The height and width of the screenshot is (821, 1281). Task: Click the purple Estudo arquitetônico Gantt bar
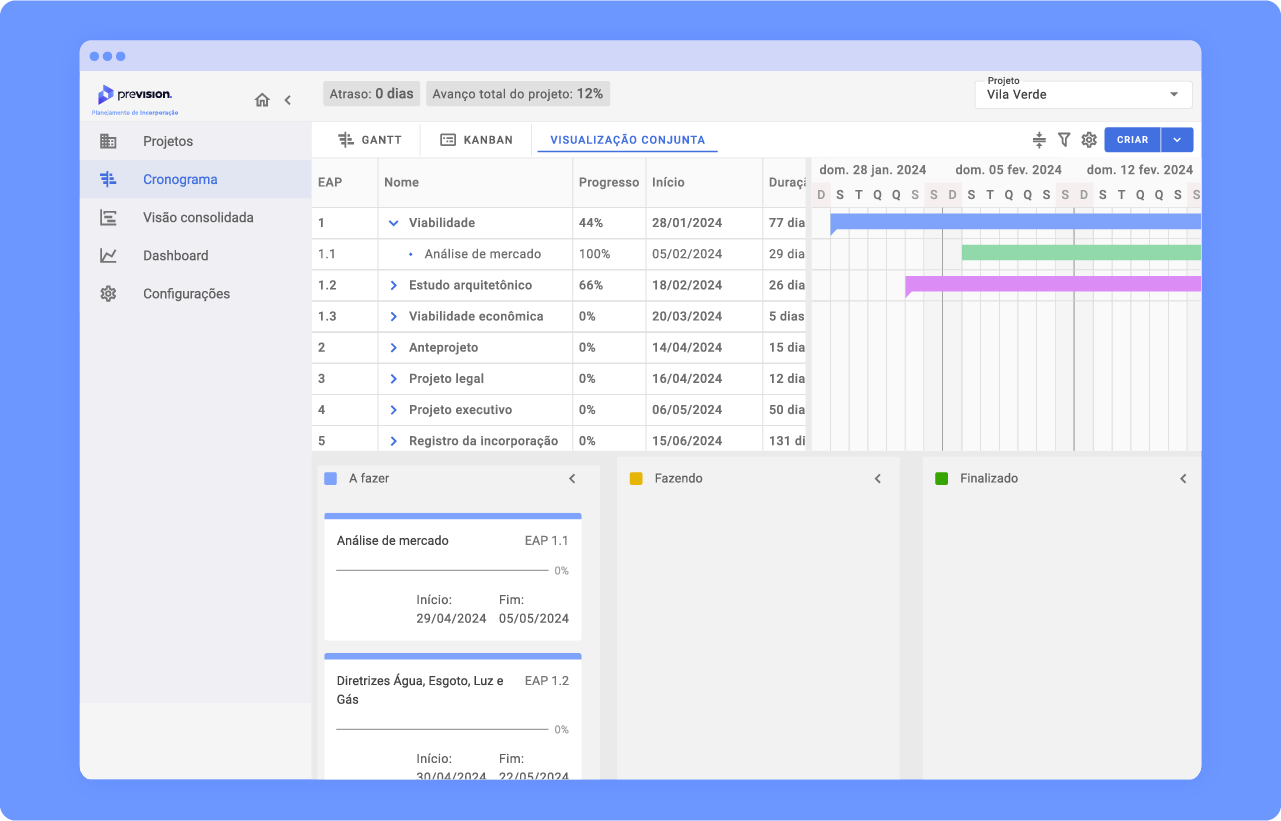(x=1053, y=285)
